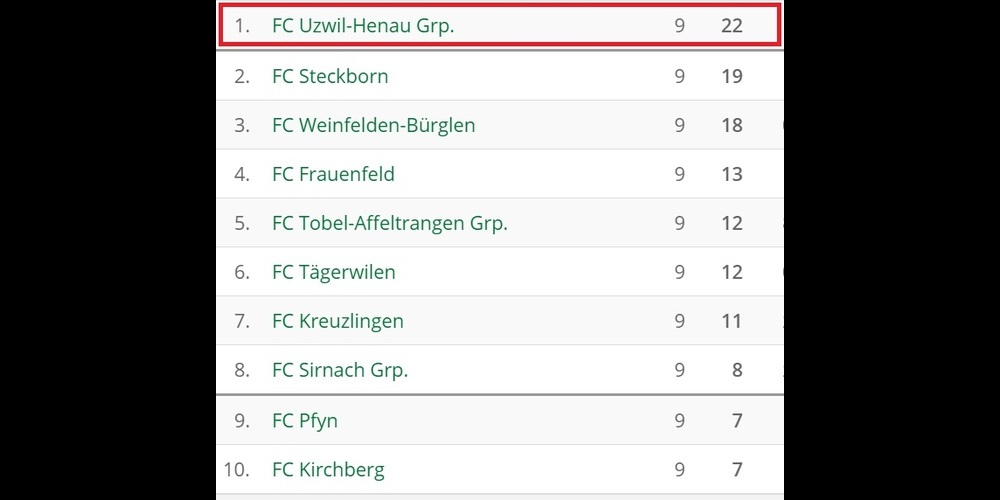Select FC Sirnach Grp. in the table
This screenshot has height=500, width=1000.
click(340, 370)
